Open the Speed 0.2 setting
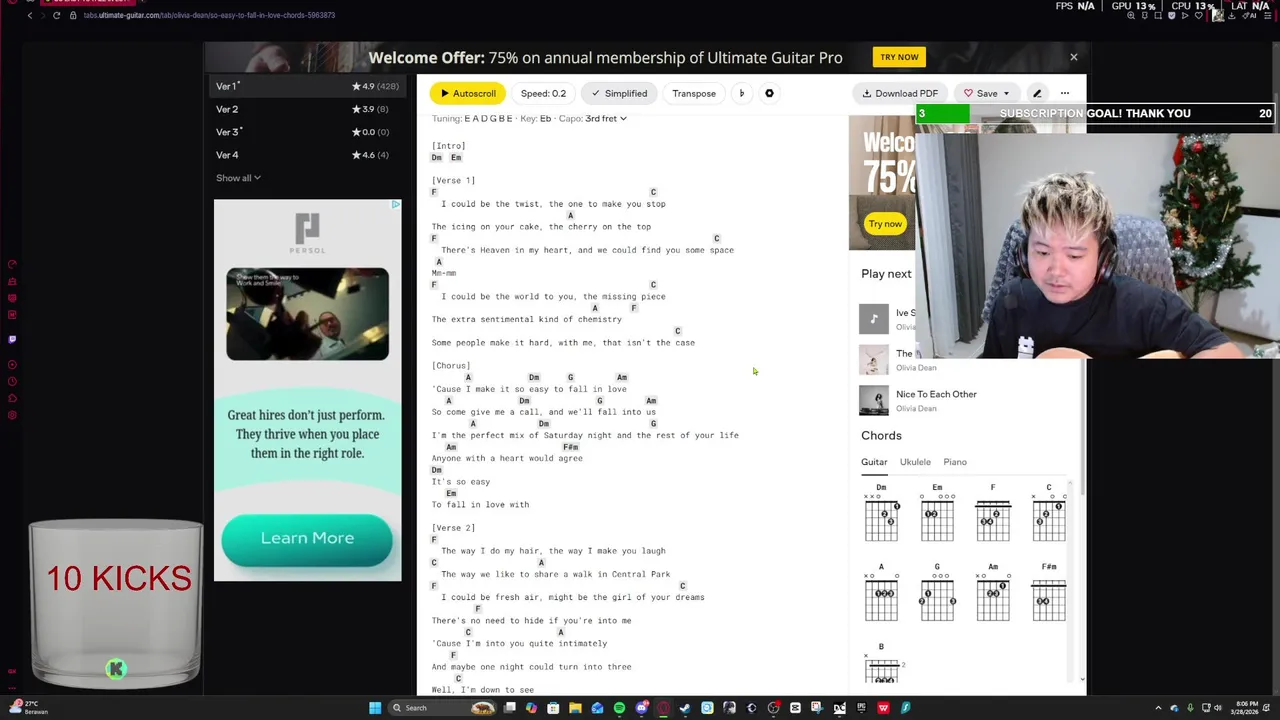Image resolution: width=1280 pixels, height=720 pixels. click(543, 93)
